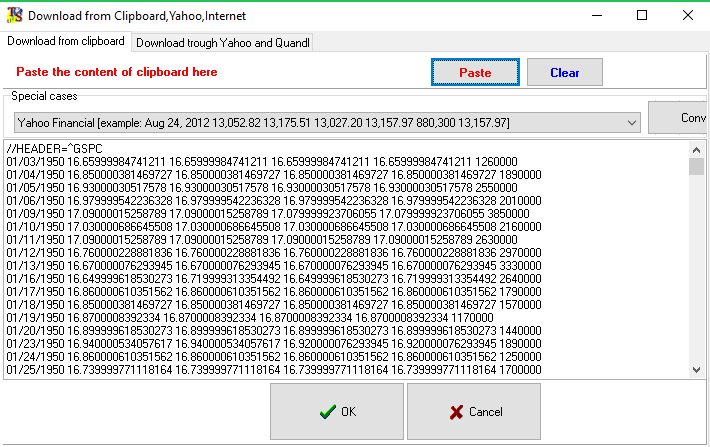Click the 01/25/1950 data row
The image size is (710, 447).
tap(260, 369)
